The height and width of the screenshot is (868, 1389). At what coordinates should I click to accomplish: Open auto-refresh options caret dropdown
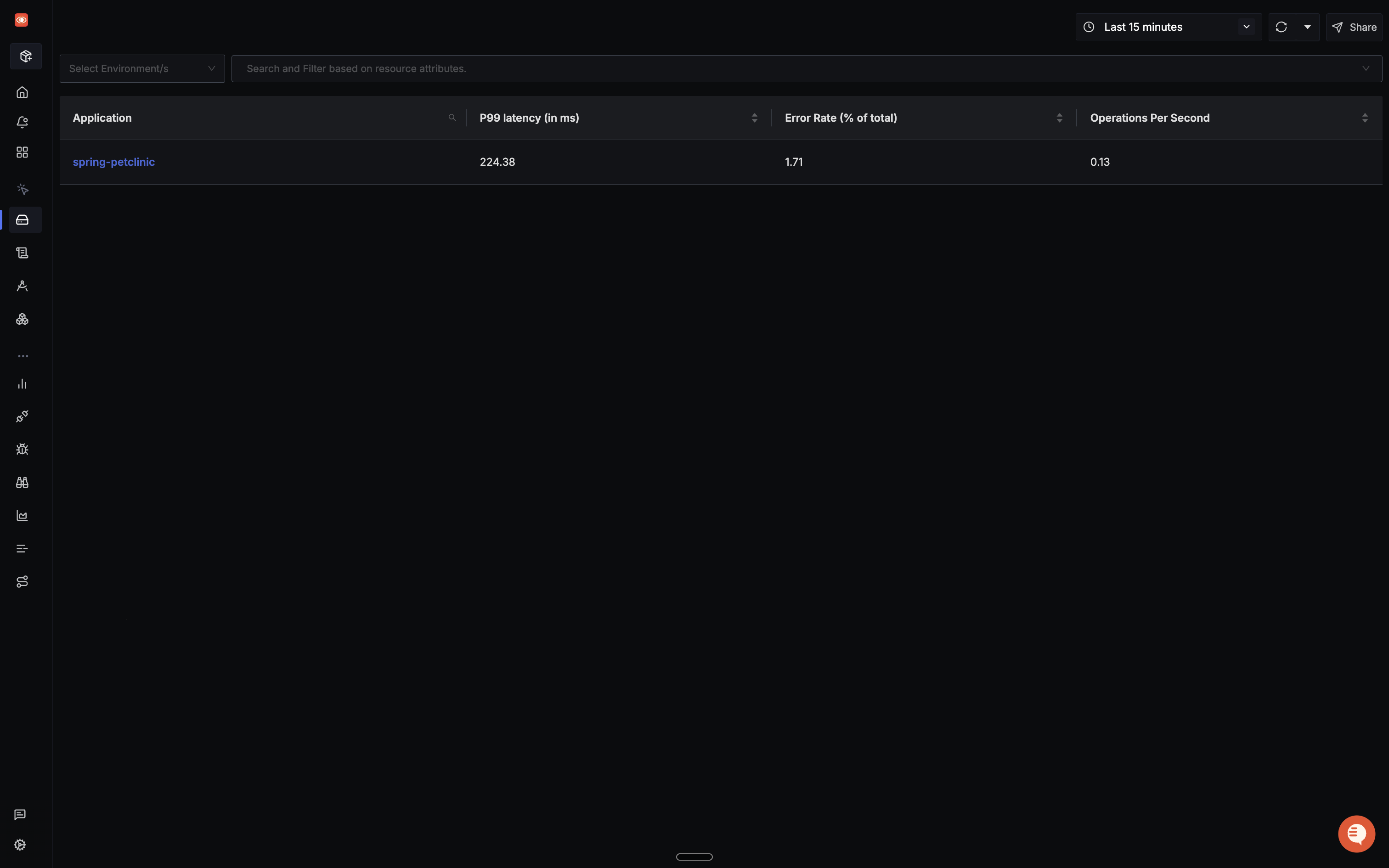coord(1308,27)
